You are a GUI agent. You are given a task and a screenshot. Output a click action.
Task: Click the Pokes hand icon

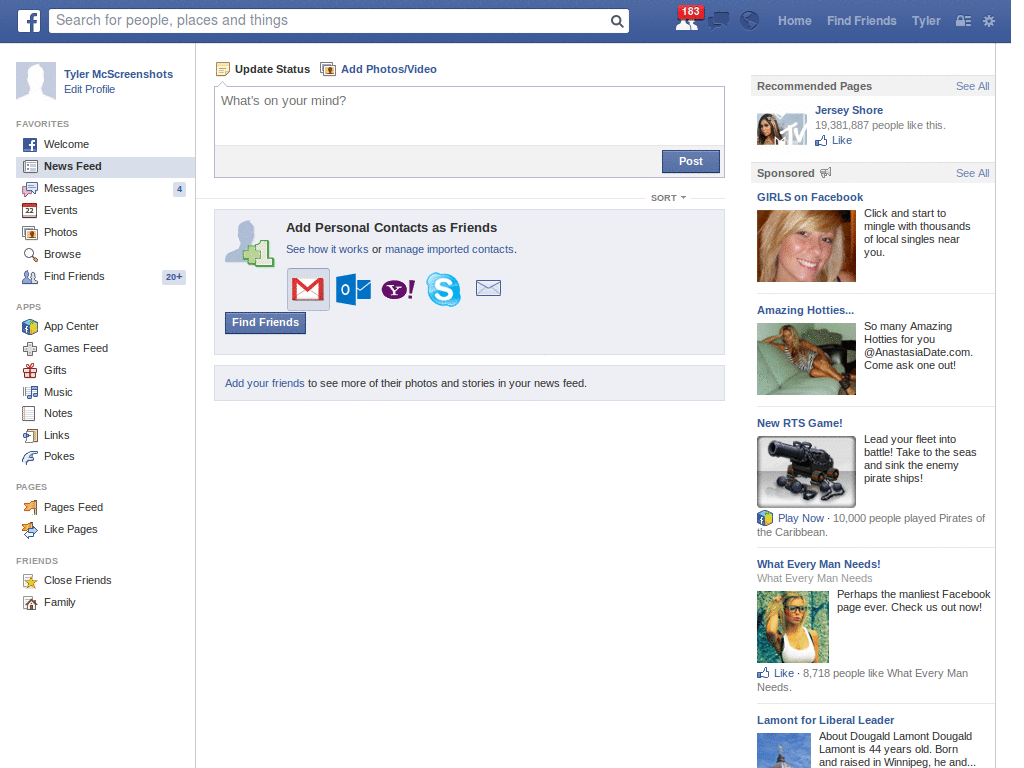click(29, 456)
